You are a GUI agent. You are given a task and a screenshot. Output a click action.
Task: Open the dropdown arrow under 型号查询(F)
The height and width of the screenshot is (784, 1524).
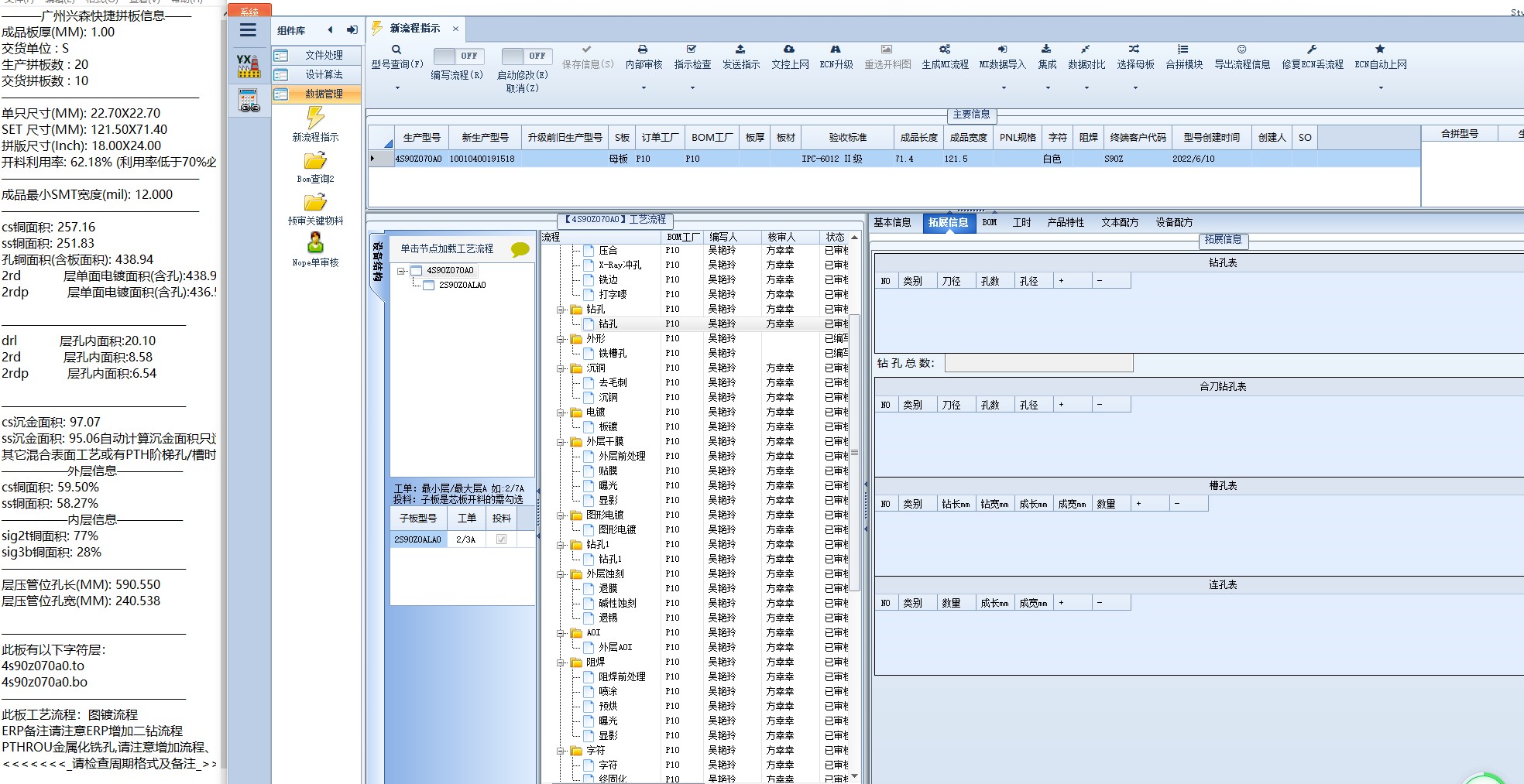point(397,88)
